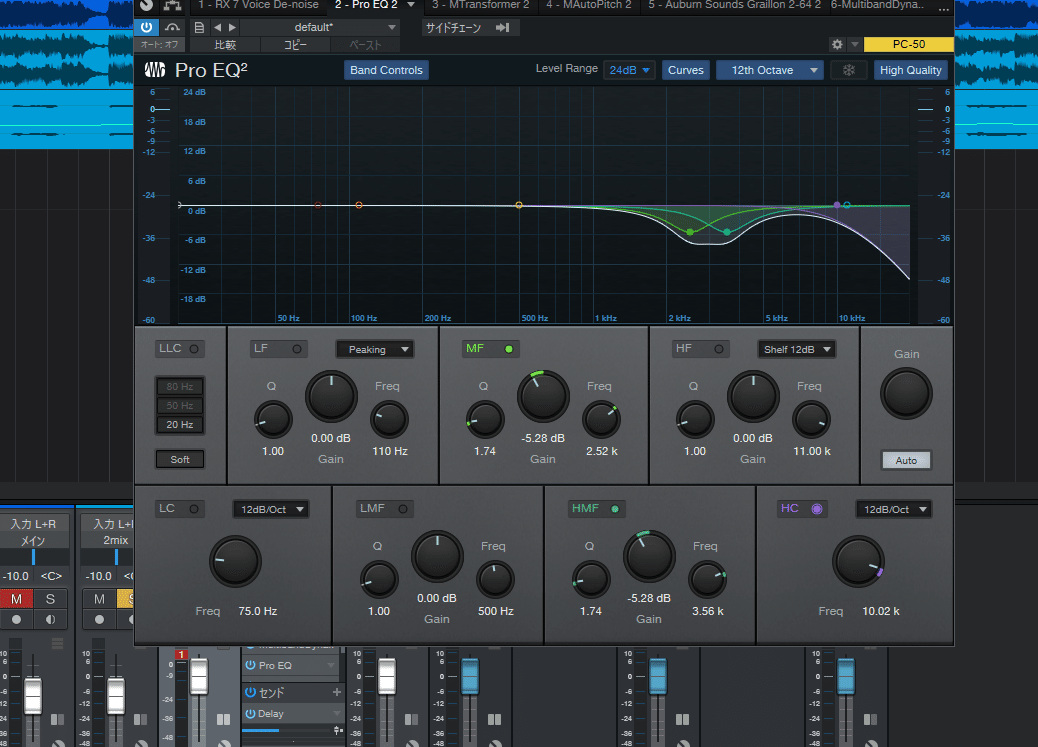Click monitor icon on 'メイン' channel
Screen dimensions: 1038x747
(50, 620)
